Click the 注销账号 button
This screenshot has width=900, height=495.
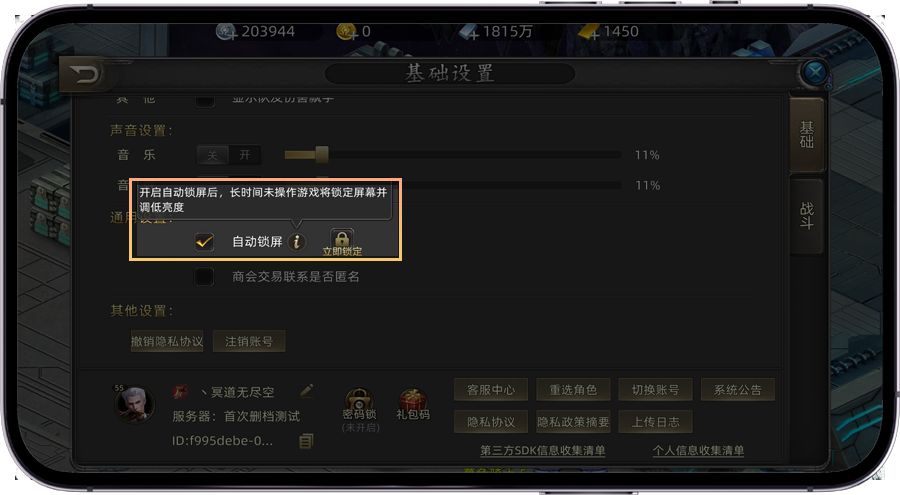(249, 342)
